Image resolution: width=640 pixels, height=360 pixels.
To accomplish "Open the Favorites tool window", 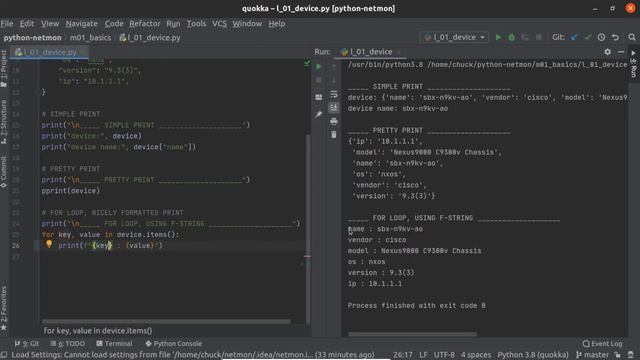I will pyautogui.click(x=4, y=309).
